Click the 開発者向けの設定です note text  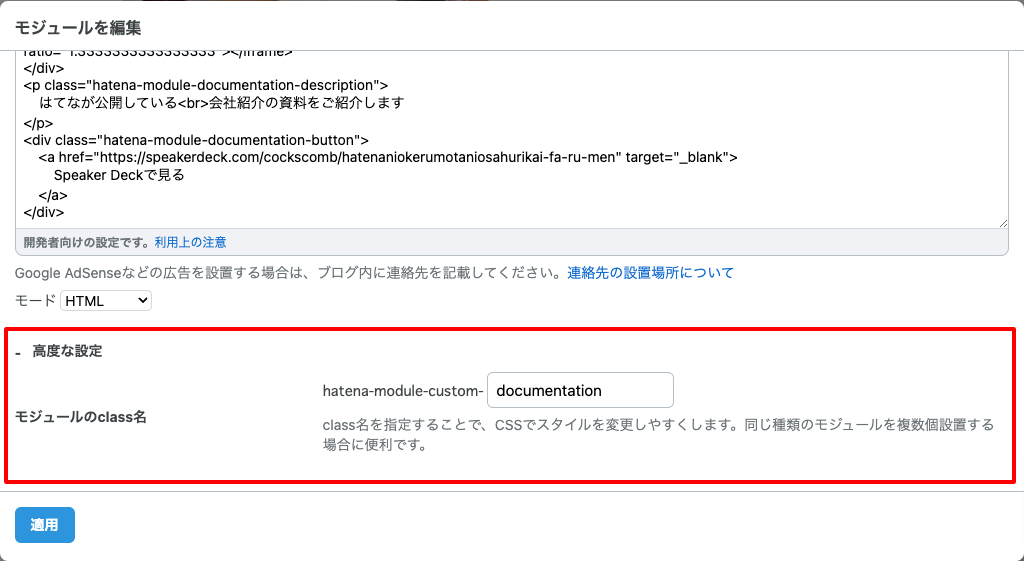click(87, 242)
